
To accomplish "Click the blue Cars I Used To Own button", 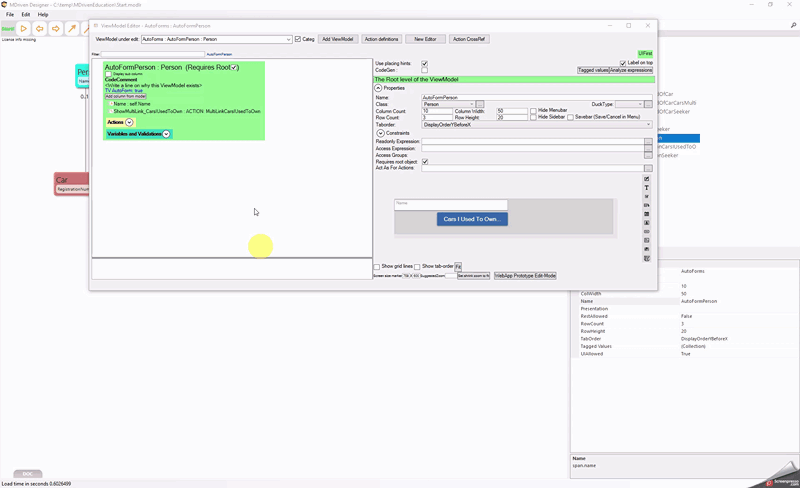I will coord(472,219).
